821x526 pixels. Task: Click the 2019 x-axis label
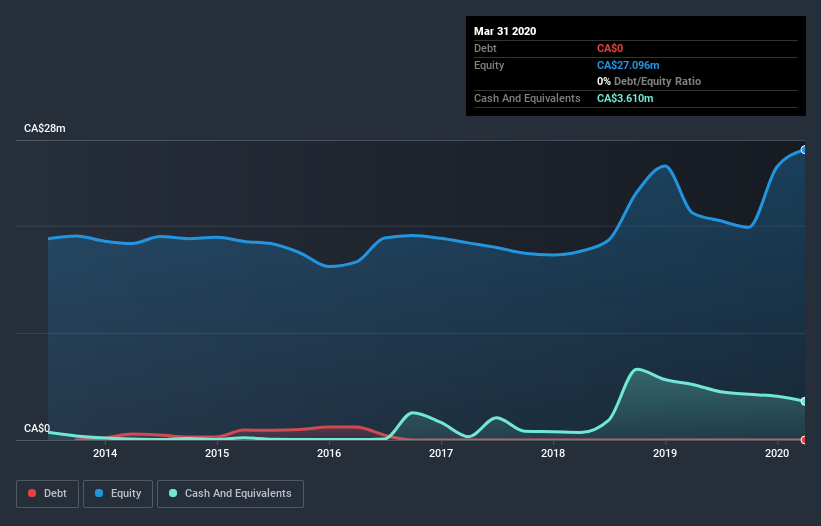pyautogui.click(x=665, y=453)
